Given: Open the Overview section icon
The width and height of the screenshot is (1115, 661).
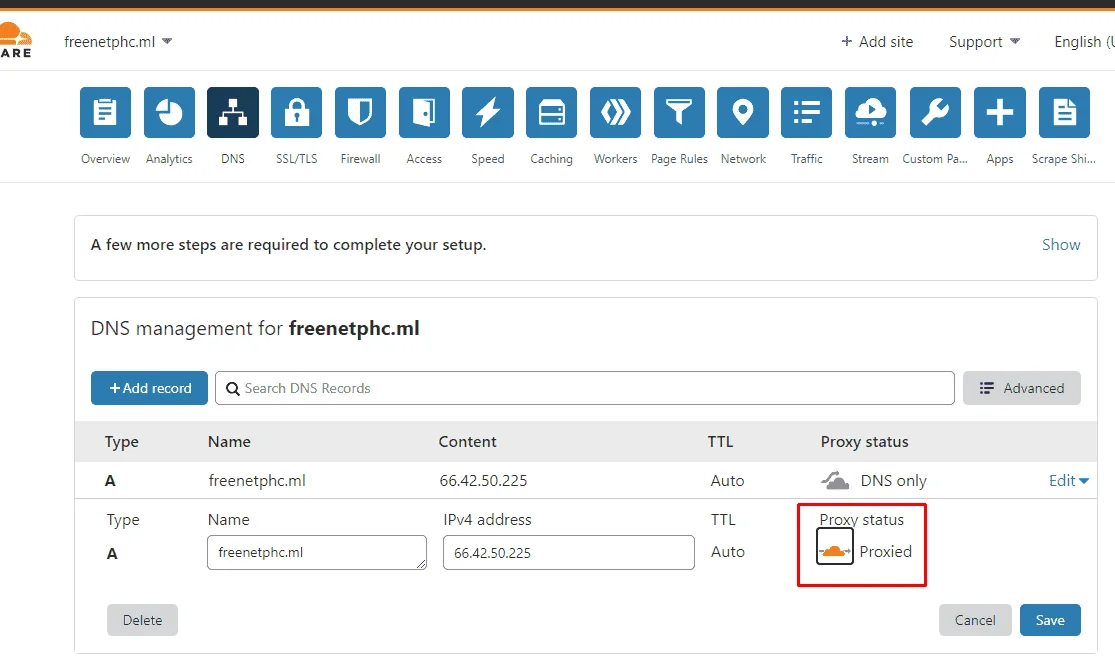Looking at the screenshot, I should [x=105, y=112].
